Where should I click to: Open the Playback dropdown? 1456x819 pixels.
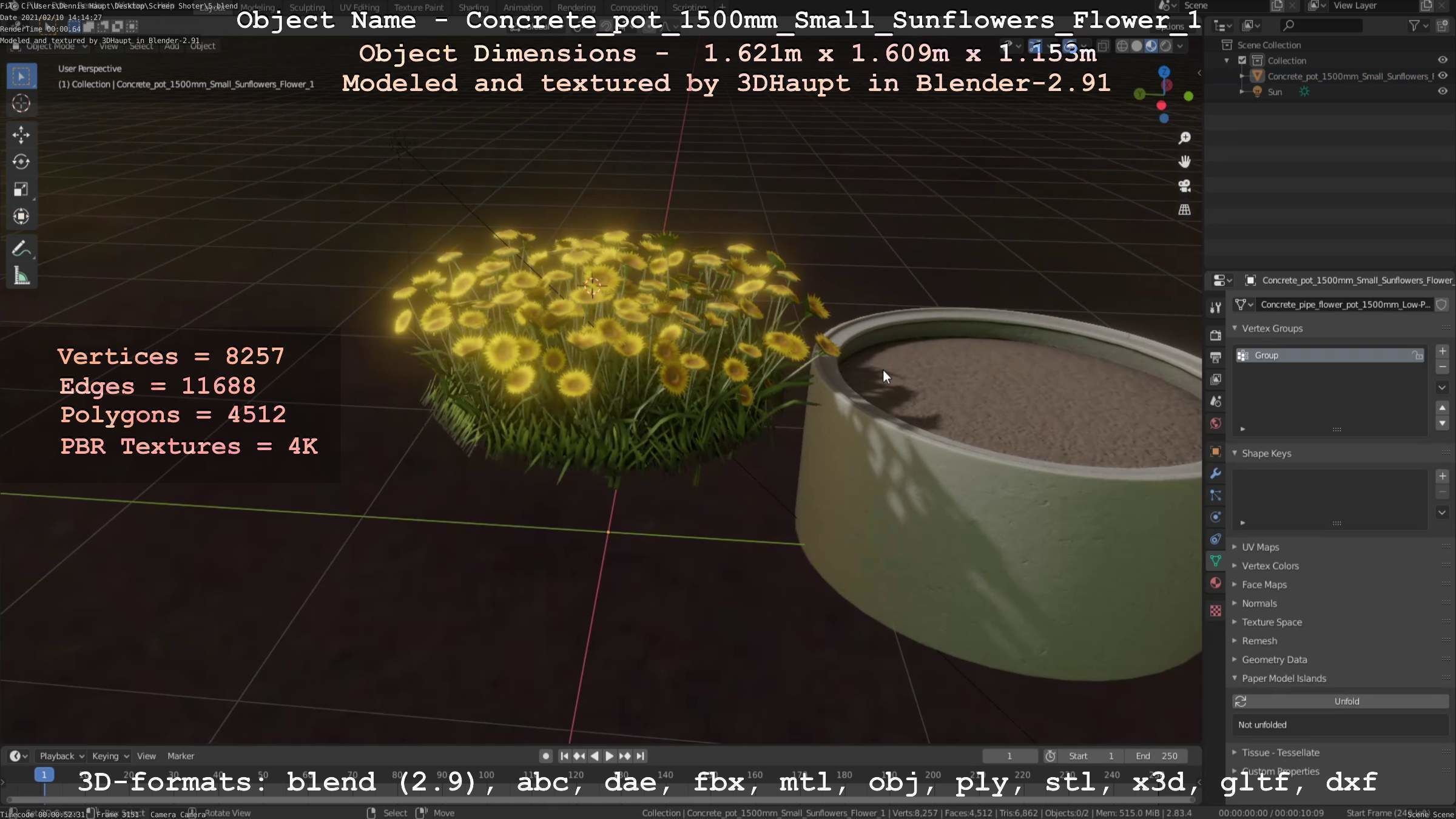(x=61, y=756)
